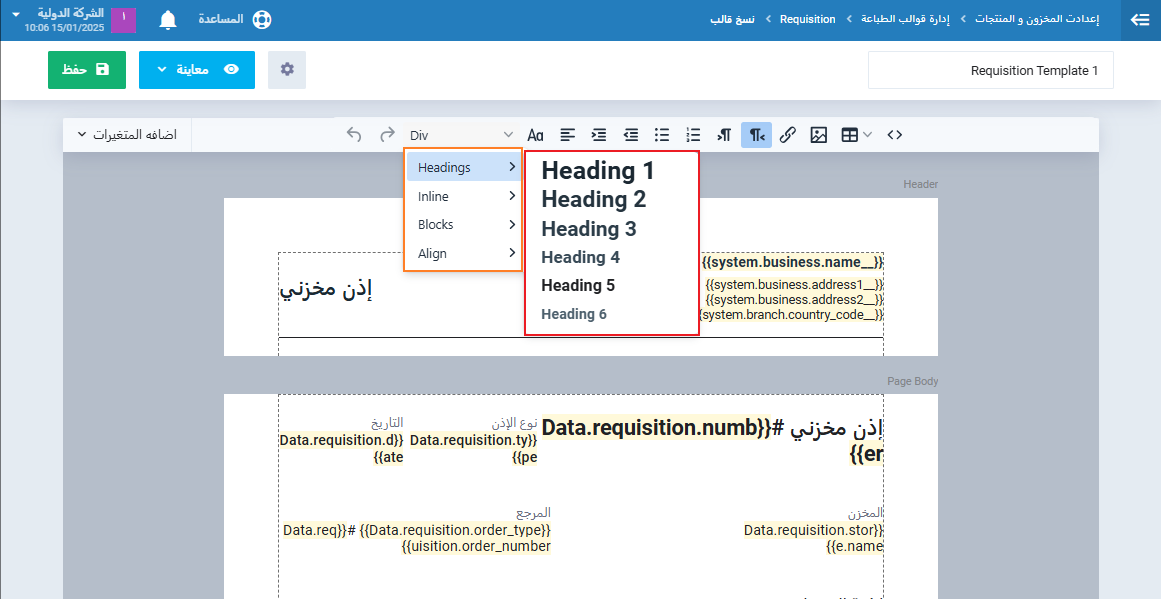Insert a bulleted list
This screenshot has width=1161, height=599.
(x=662, y=135)
